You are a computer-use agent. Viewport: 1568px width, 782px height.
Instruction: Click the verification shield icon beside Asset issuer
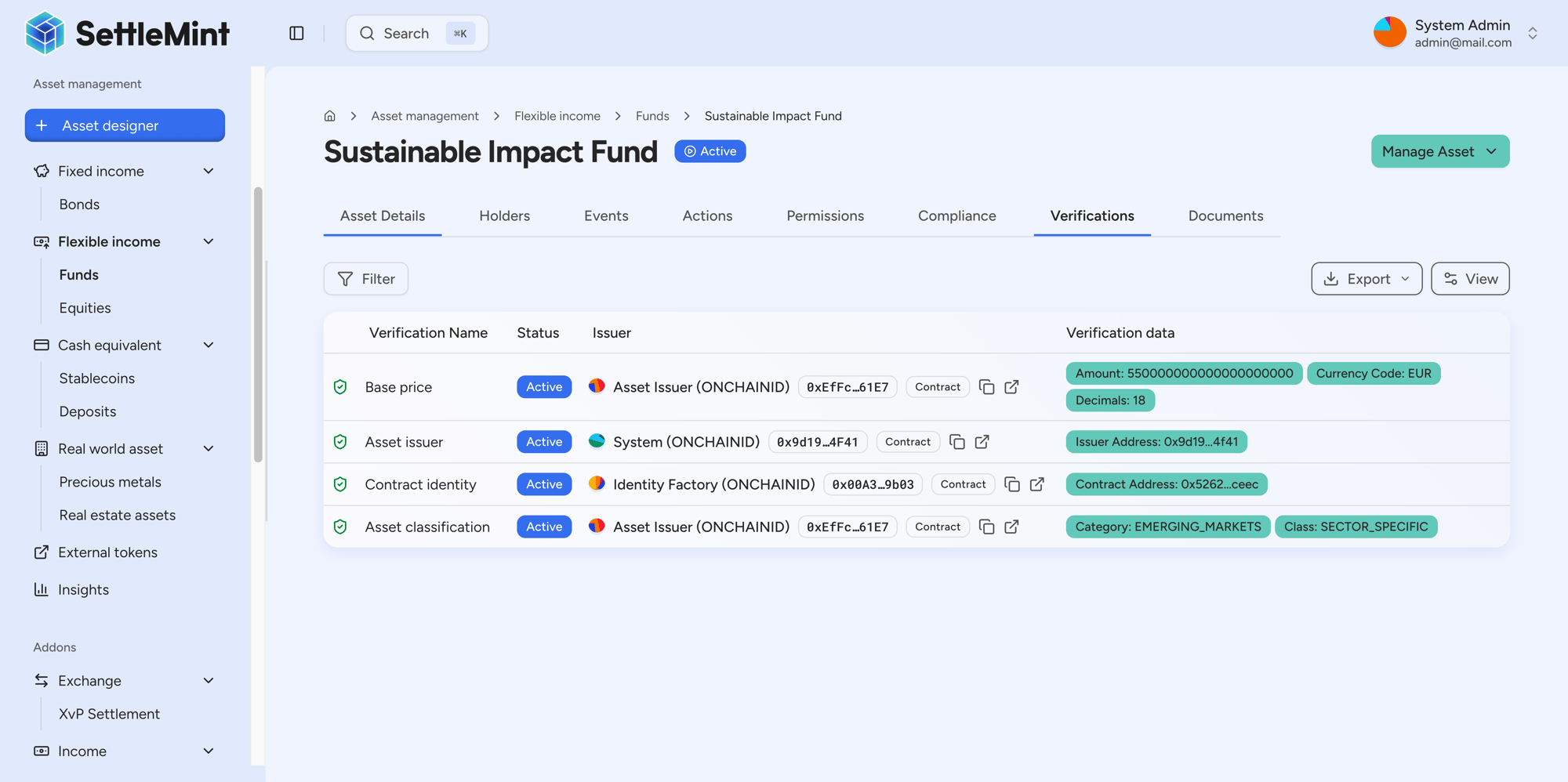tap(340, 441)
